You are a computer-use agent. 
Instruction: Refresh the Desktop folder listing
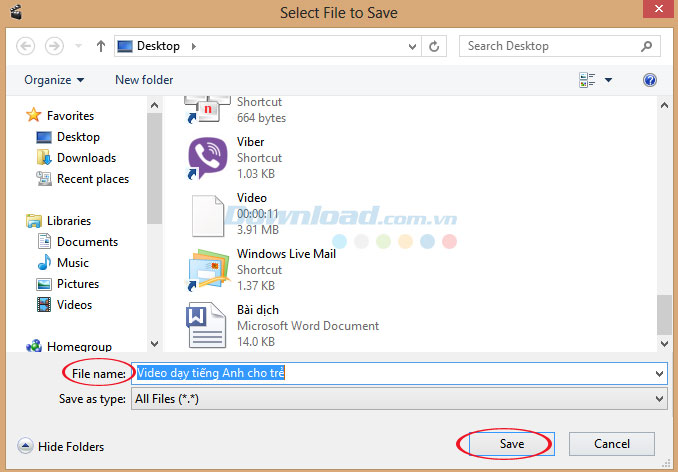(x=434, y=46)
